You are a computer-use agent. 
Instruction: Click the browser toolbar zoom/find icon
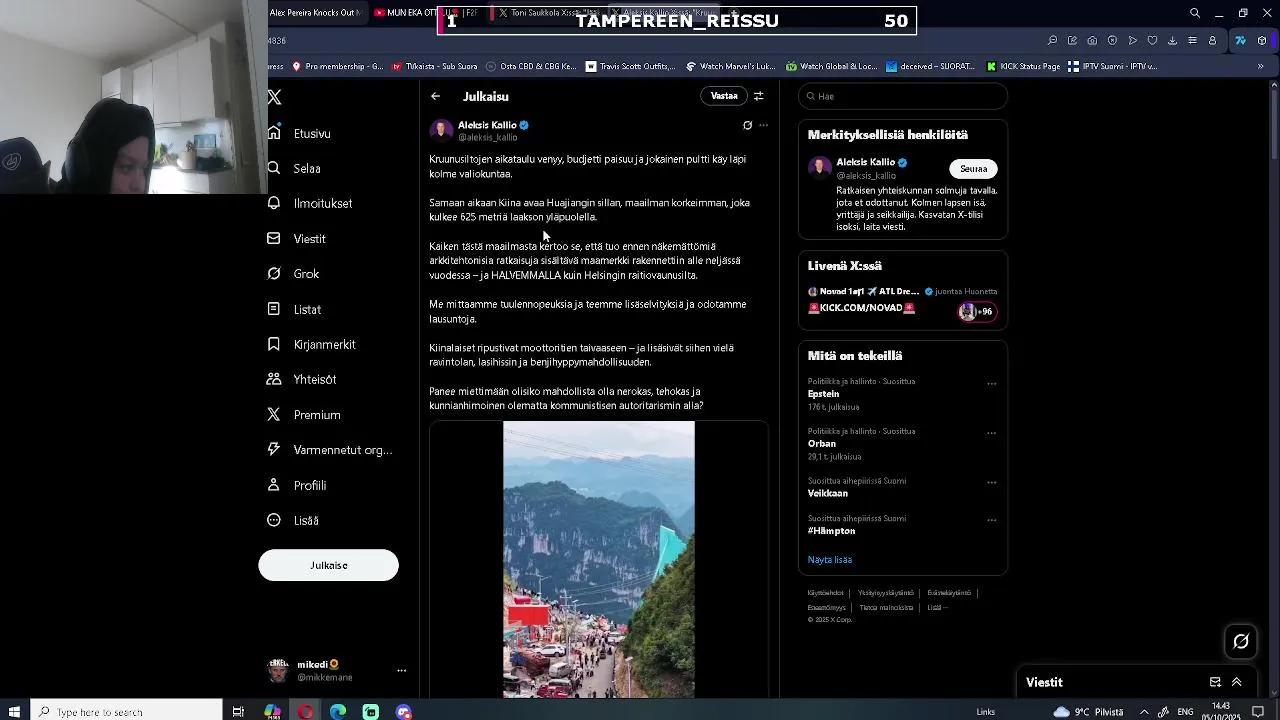coord(1052,41)
